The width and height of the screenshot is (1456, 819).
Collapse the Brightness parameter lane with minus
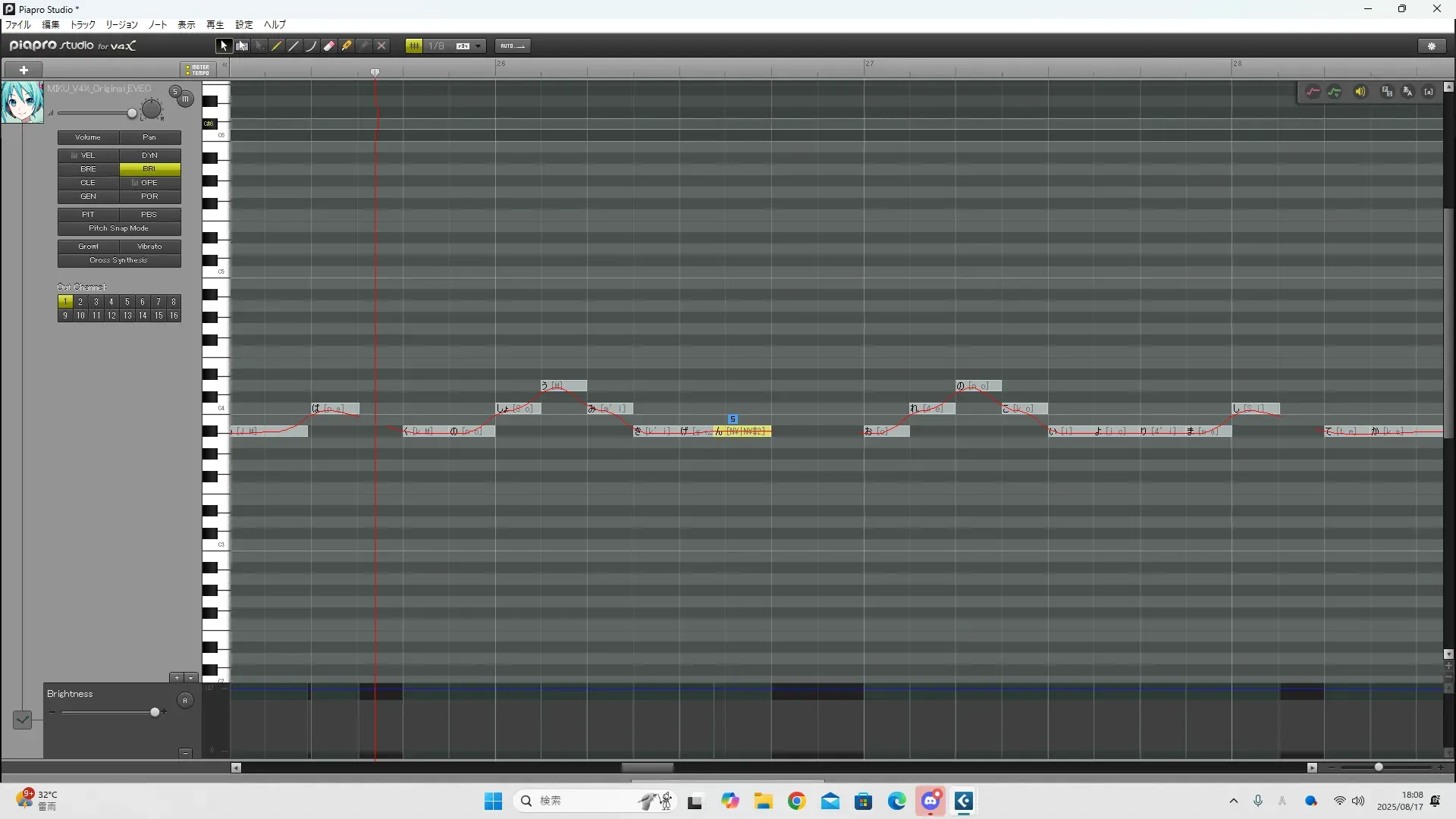pyautogui.click(x=185, y=753)
